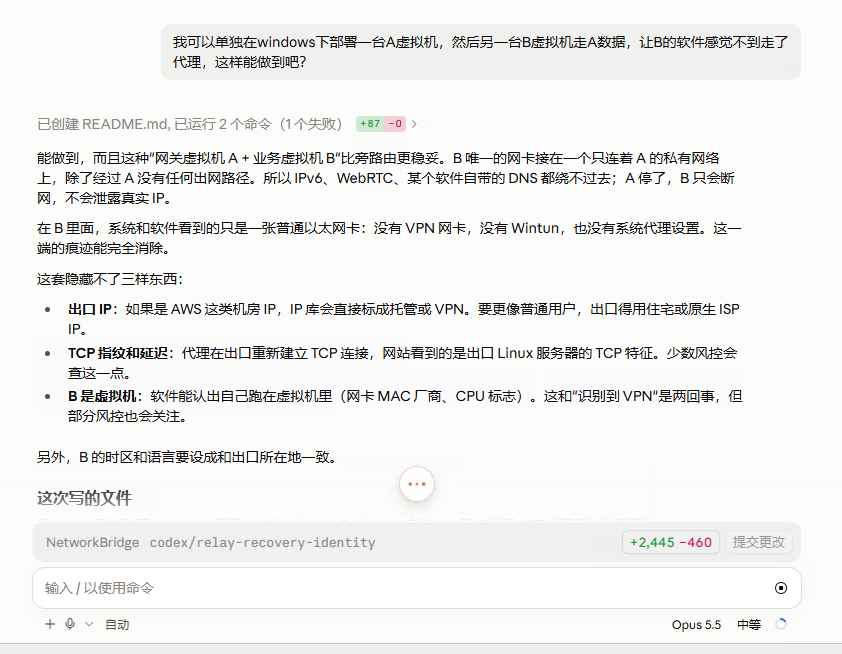Expand the 已创建 README.md activity summary
This screenshot has width=842, height=654.
point(189,124)
